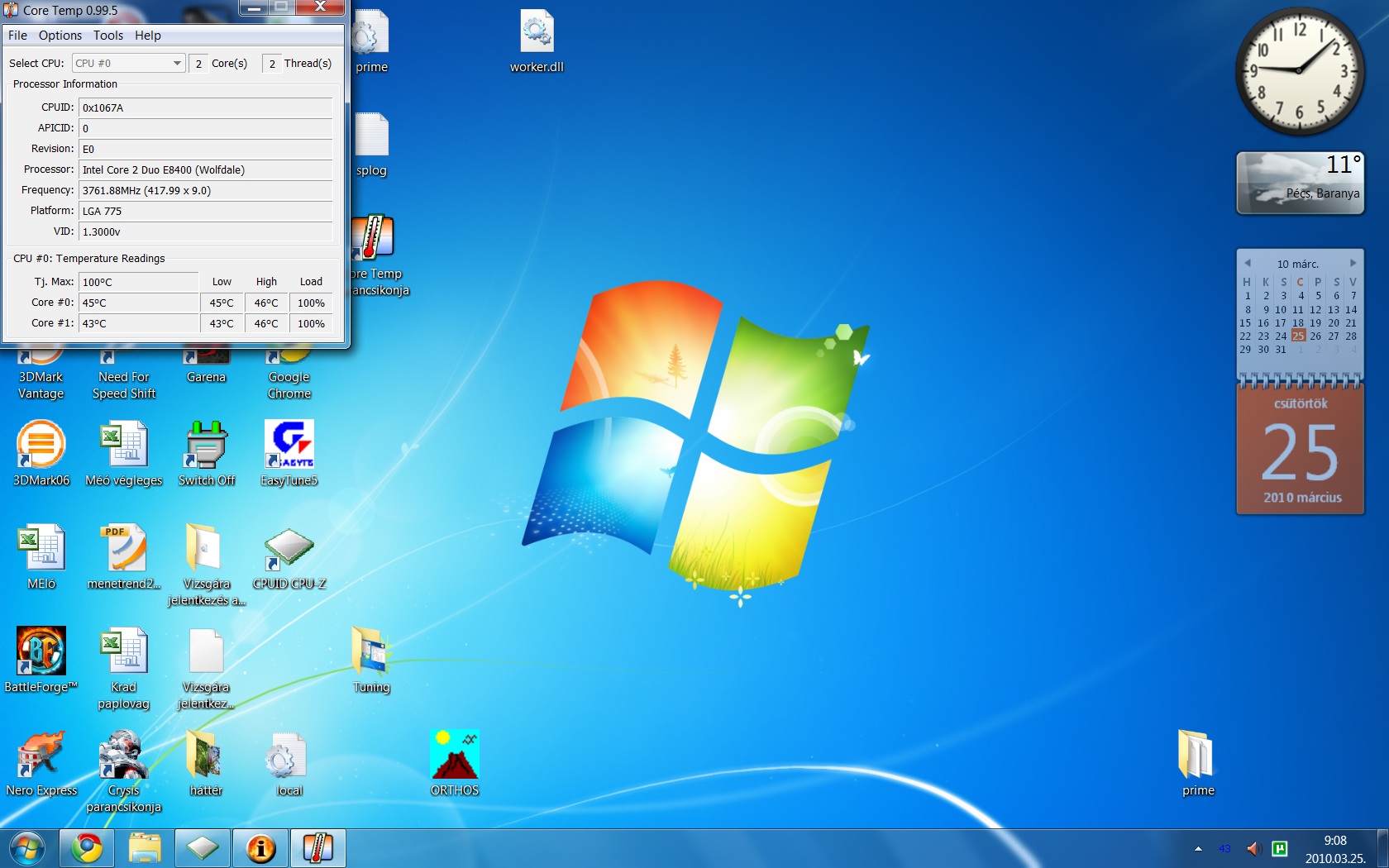Open the Vizsgára jelentkezés folder
Image resolution: width=1389 pixels, height=868 pixels.
(x=207, y=565)
